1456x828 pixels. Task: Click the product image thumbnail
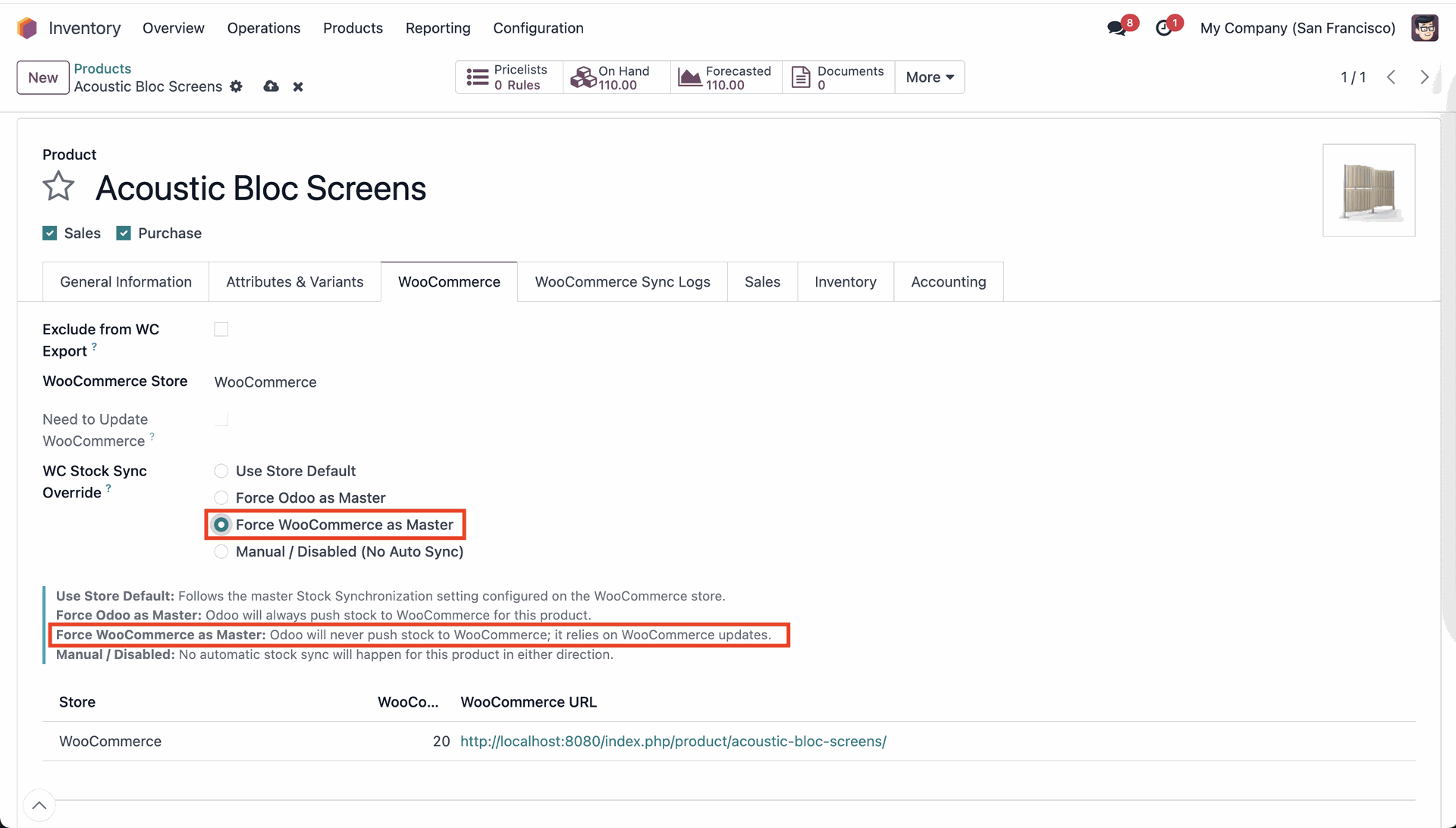1369,190
